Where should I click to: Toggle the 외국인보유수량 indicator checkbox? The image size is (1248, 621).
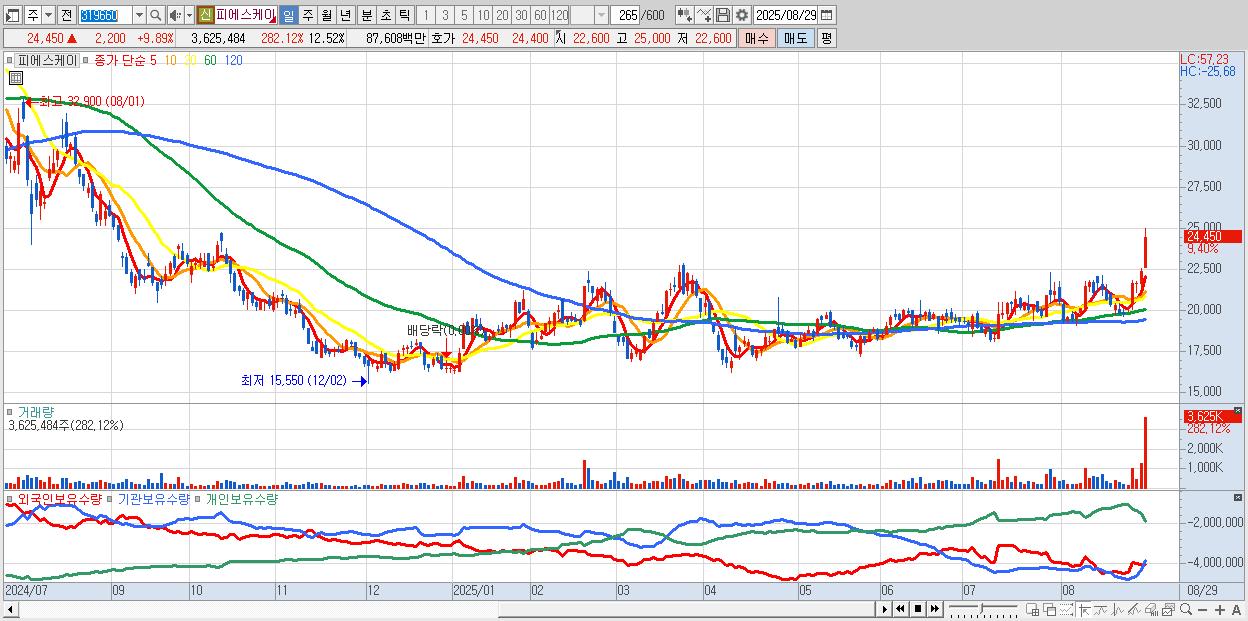11,498
